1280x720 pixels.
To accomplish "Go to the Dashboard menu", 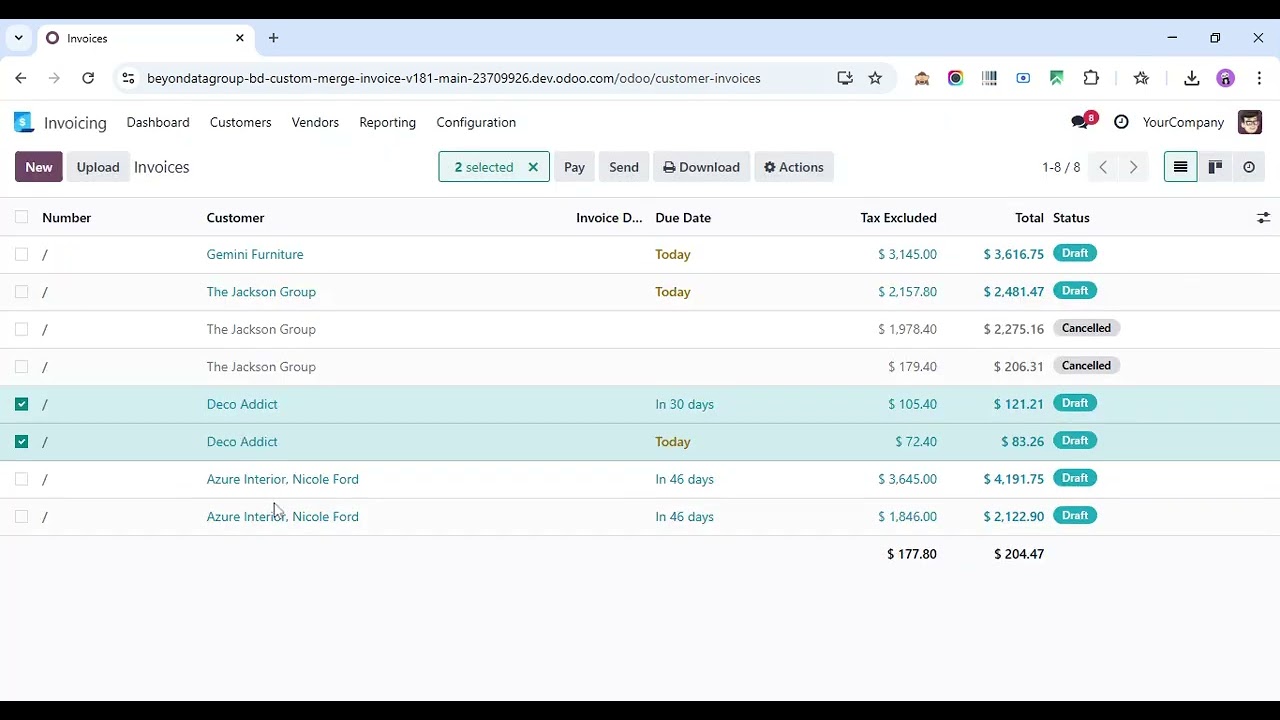I will pyautogui.click(x=158, y=122).
